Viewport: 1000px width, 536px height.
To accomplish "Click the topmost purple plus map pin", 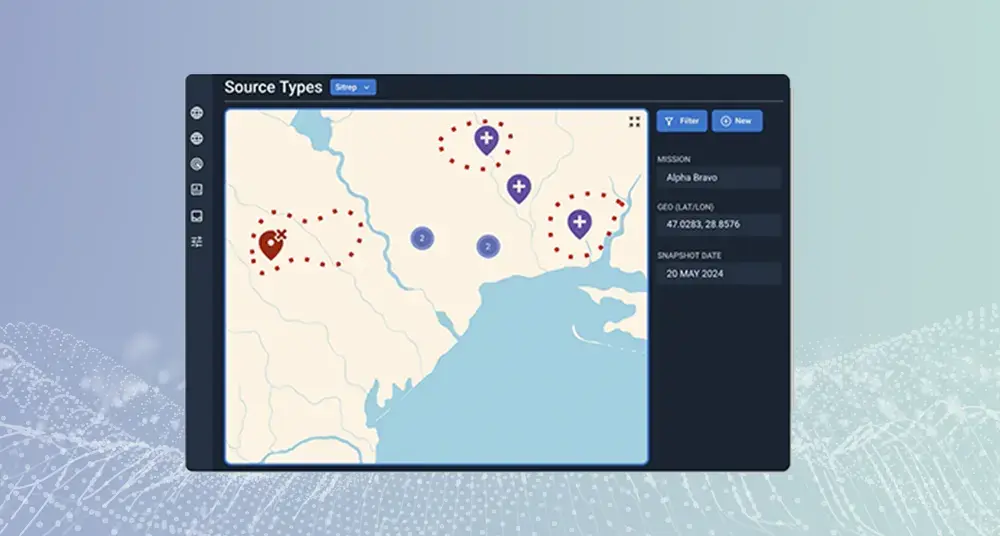I will click(x=486, y=139).
